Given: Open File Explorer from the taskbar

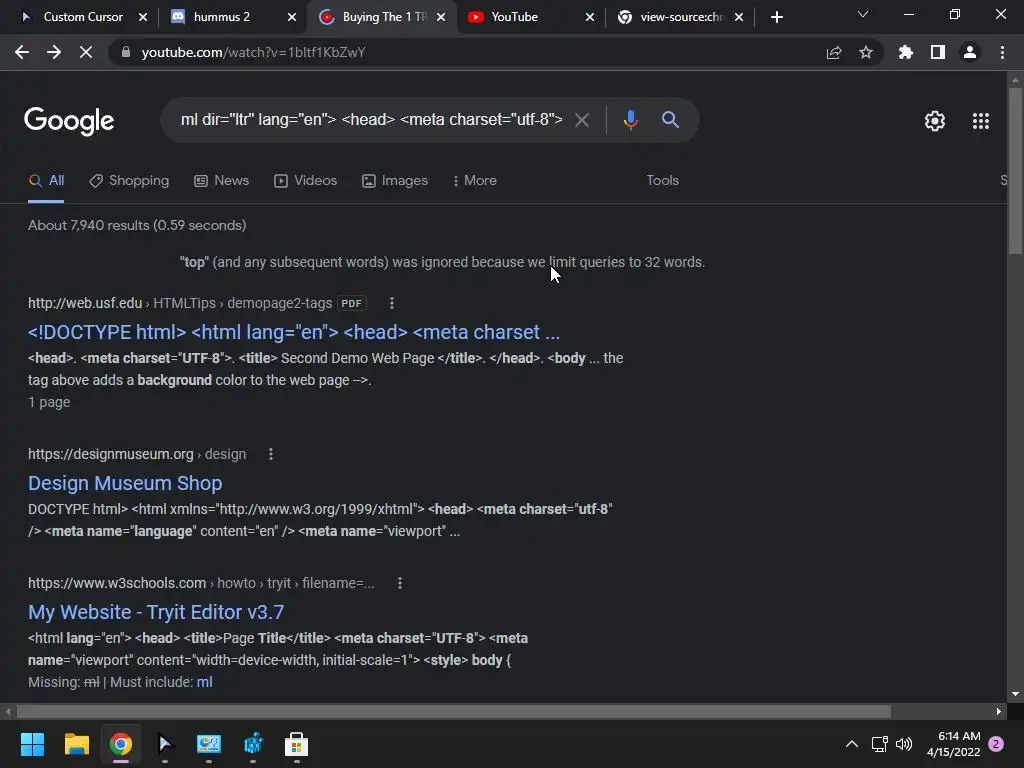Looking at the screenshot, I should coord(76,744).
